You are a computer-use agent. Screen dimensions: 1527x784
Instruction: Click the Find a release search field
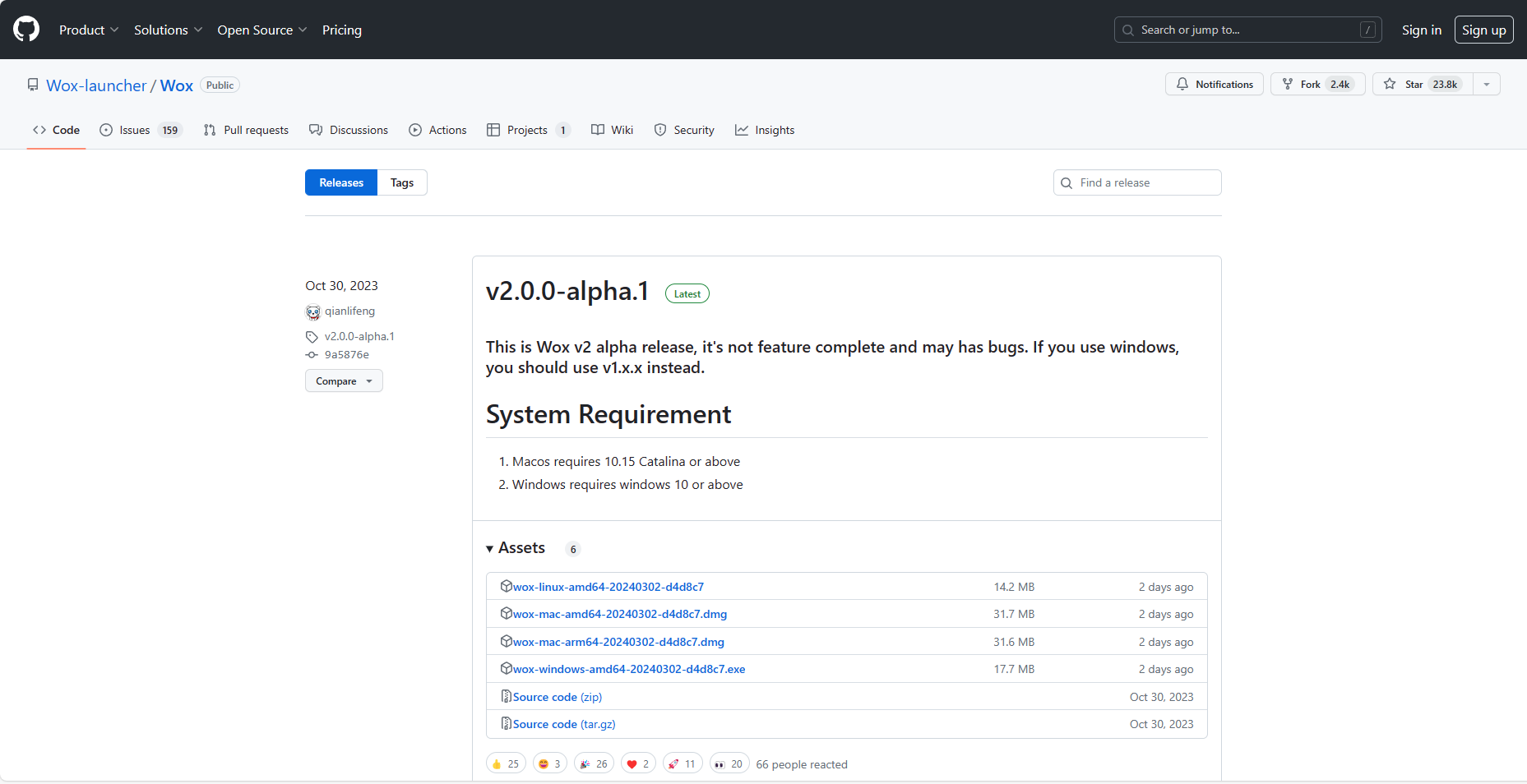(1137, 182)
